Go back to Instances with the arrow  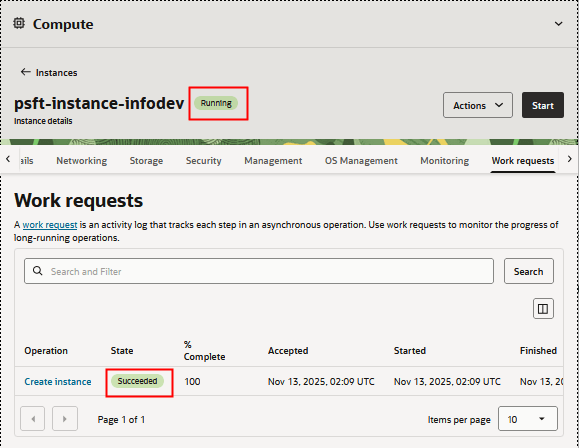coord(25,72)
